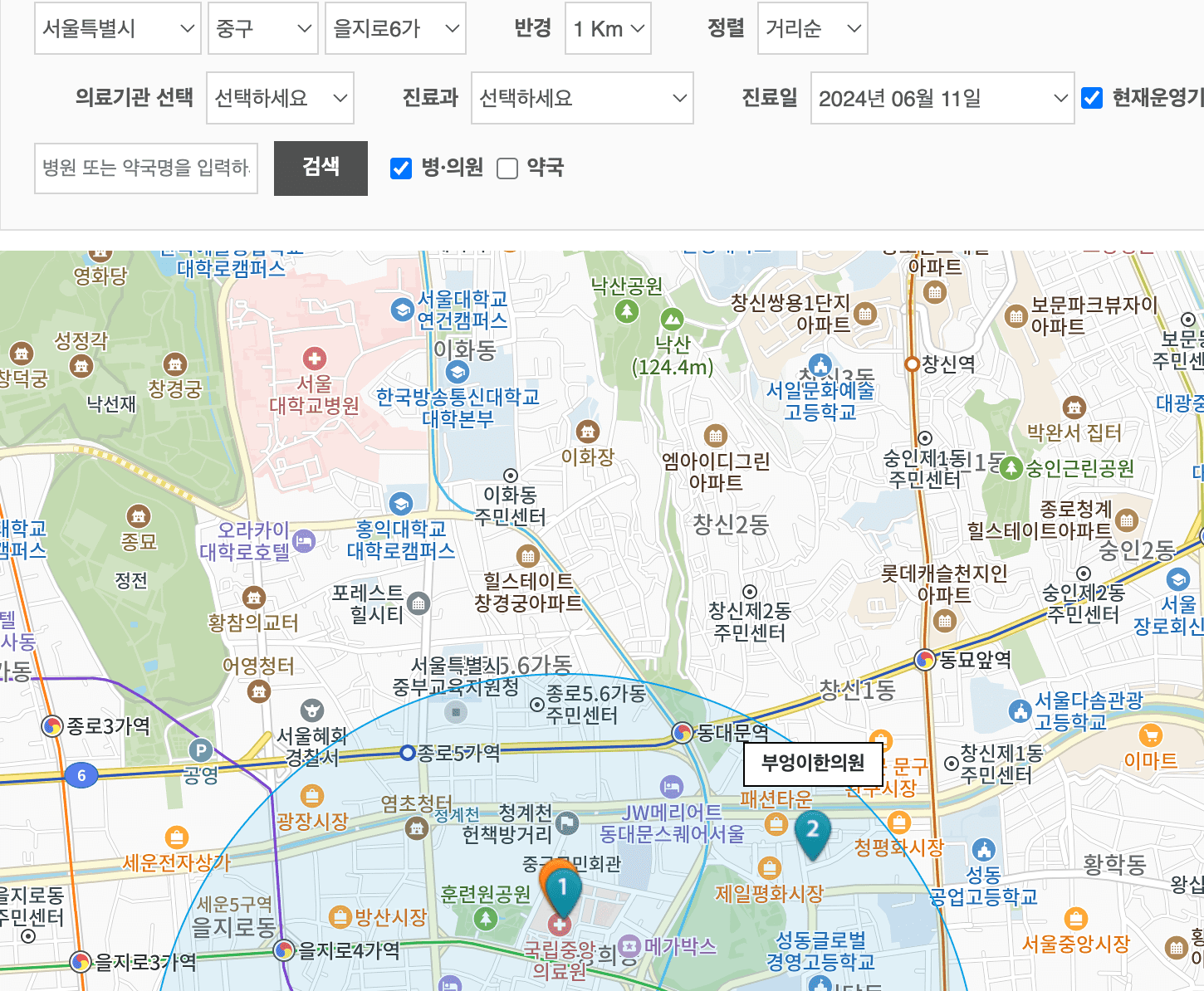Click the 서울혜화경찰서 police icon
The image size is (1204, 991).
click(312, 710)
